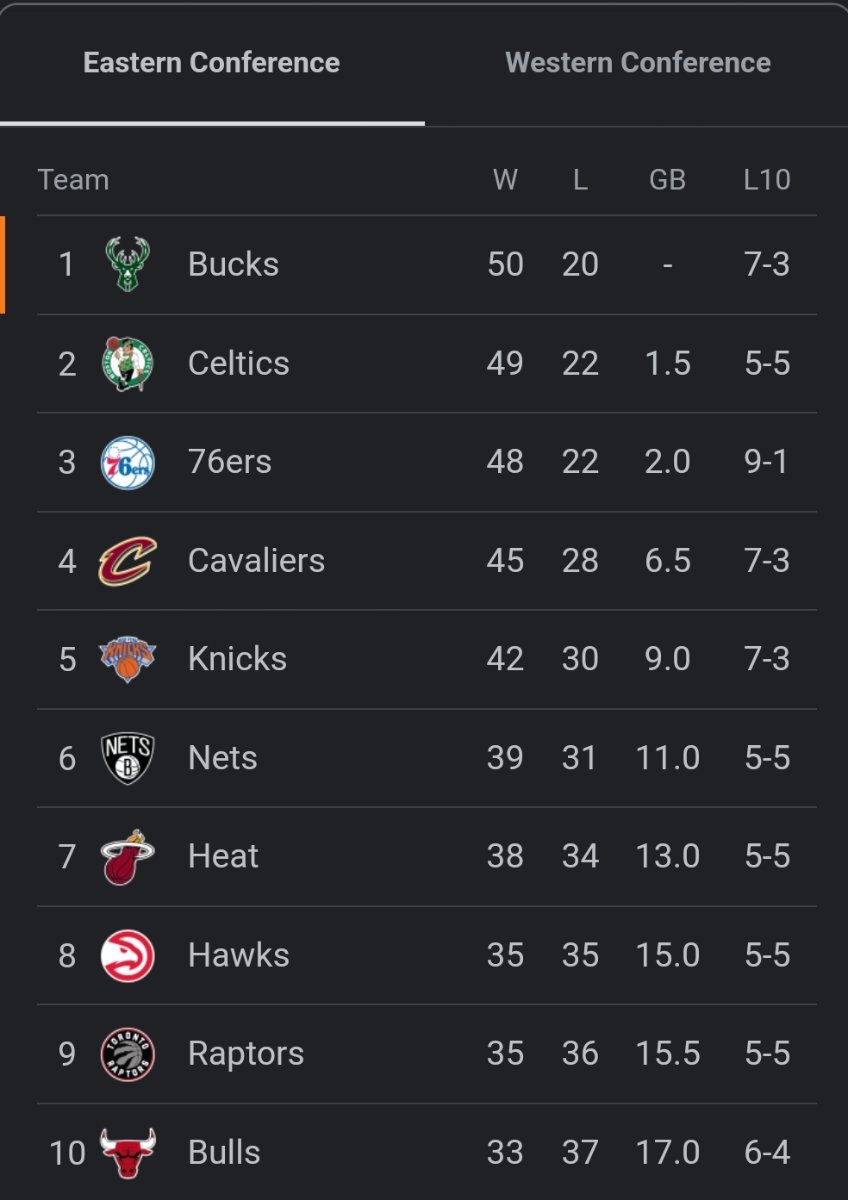The width and height of the screenshot is (848, 1200).
Task: Open the Raptors team name link
Action: (x=246, y=1054)
